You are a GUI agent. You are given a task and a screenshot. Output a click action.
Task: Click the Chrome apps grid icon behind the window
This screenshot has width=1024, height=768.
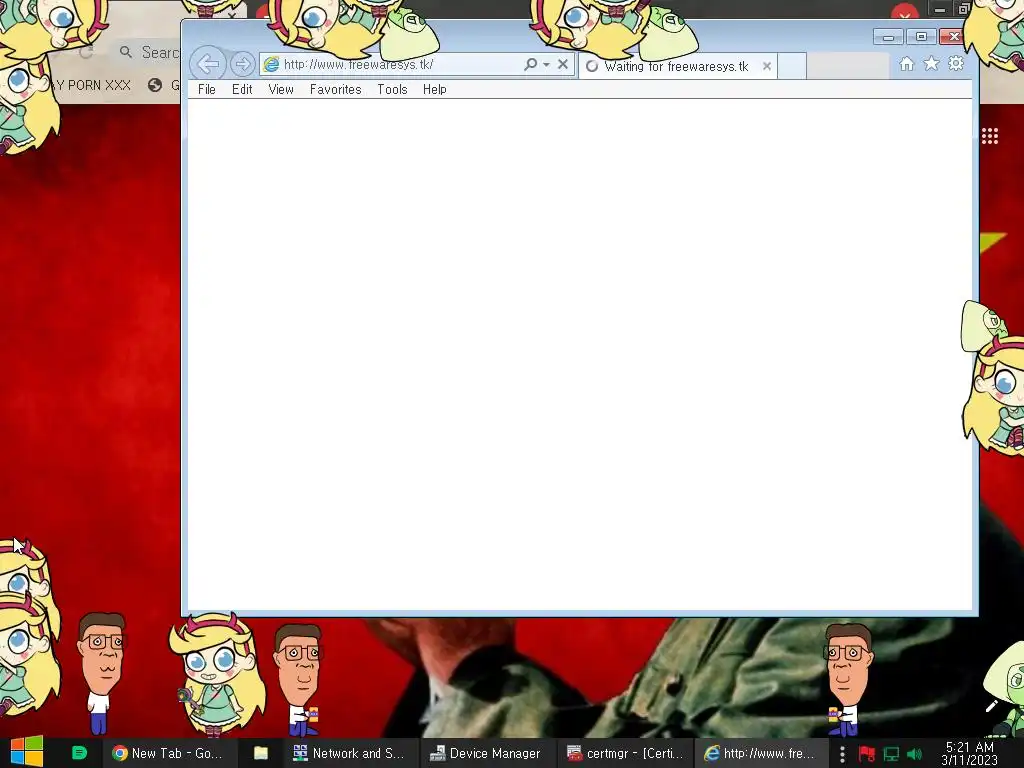989,136
